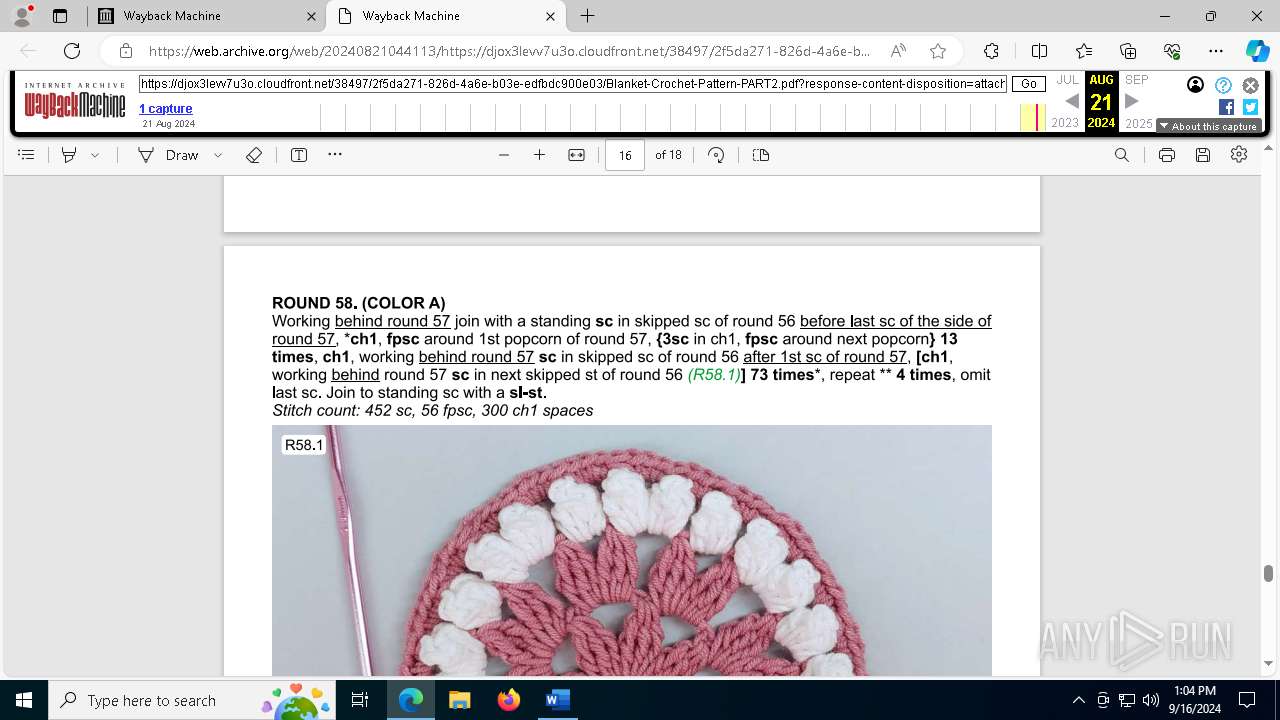Open the Copilot sidebar
Screen dimensions: 1280x720
[x=1257, y=51]
